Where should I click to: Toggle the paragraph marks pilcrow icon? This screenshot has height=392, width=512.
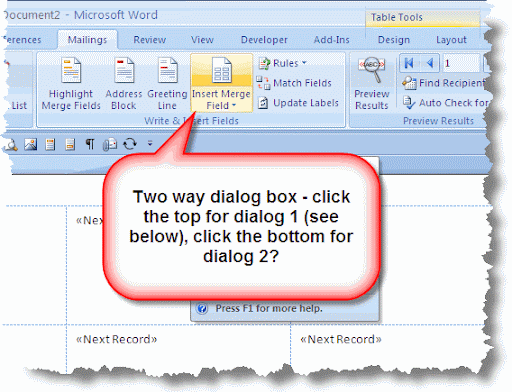coord(90,144)
